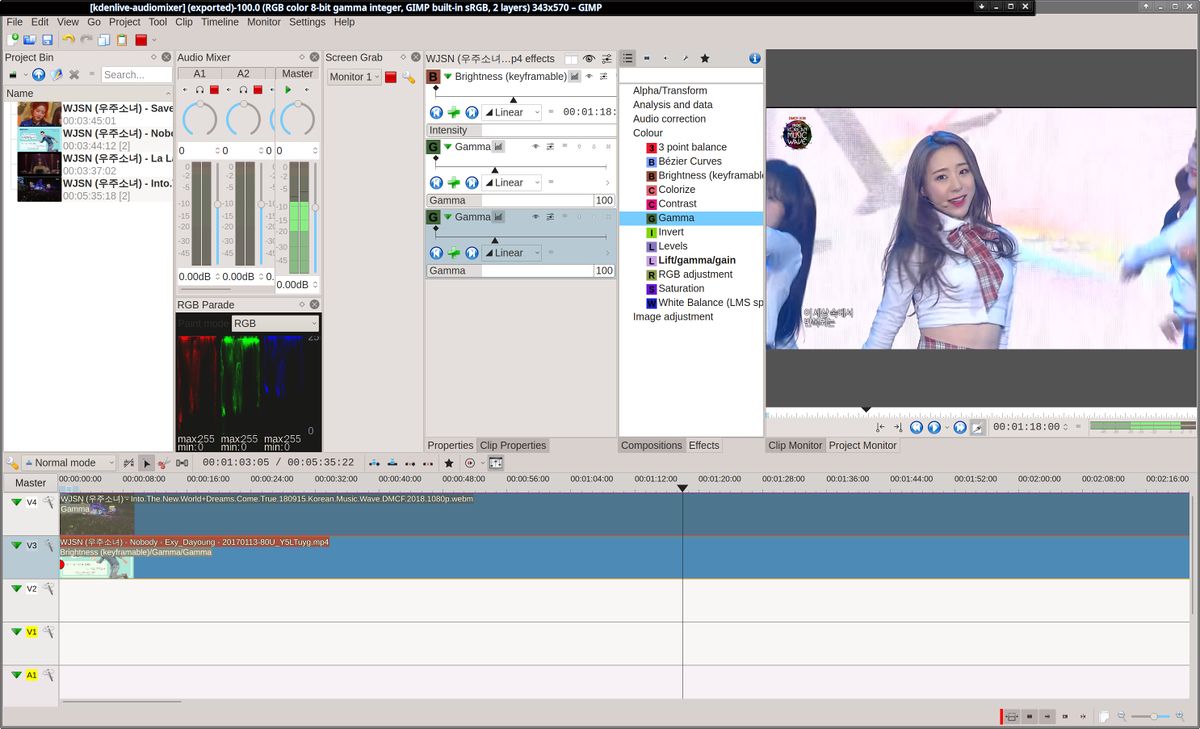Click the add clip arrow in Project Bin
Image resolution: width=1200 pixels, height=729 pixels.
click(38, 75)
